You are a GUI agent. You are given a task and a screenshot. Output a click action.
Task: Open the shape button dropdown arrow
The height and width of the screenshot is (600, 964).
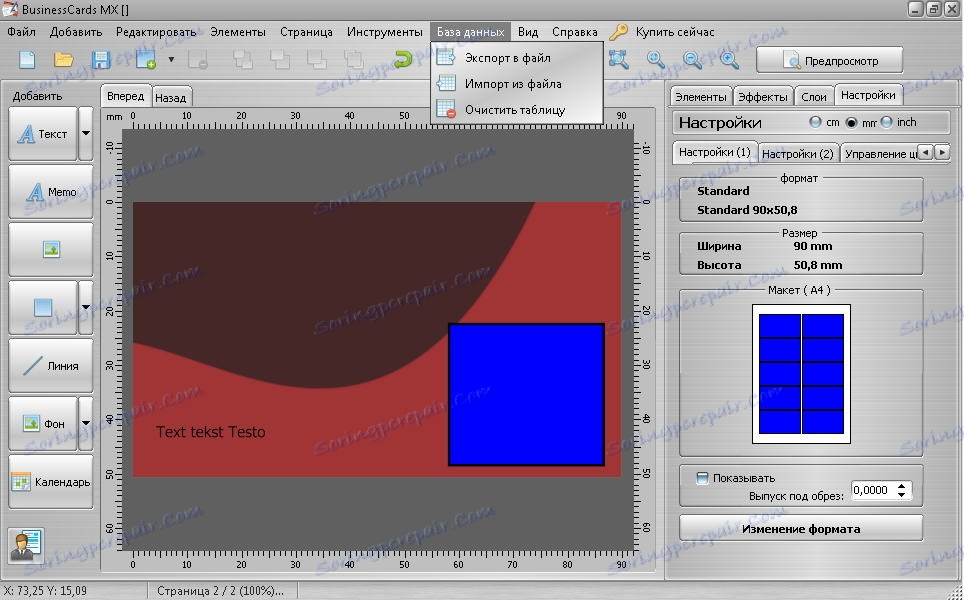[85, 308]
